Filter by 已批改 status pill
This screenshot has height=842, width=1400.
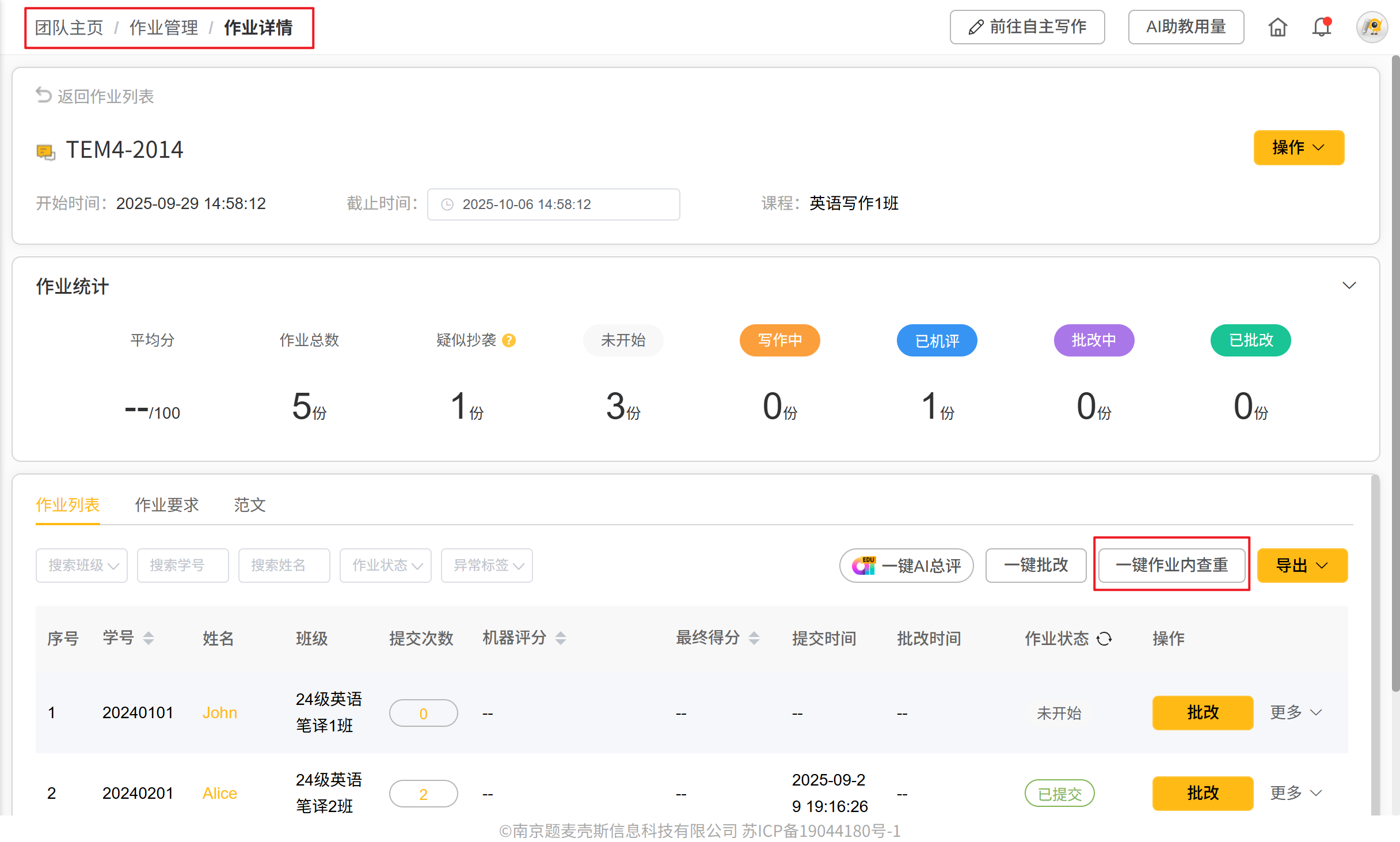[1250, 340]
